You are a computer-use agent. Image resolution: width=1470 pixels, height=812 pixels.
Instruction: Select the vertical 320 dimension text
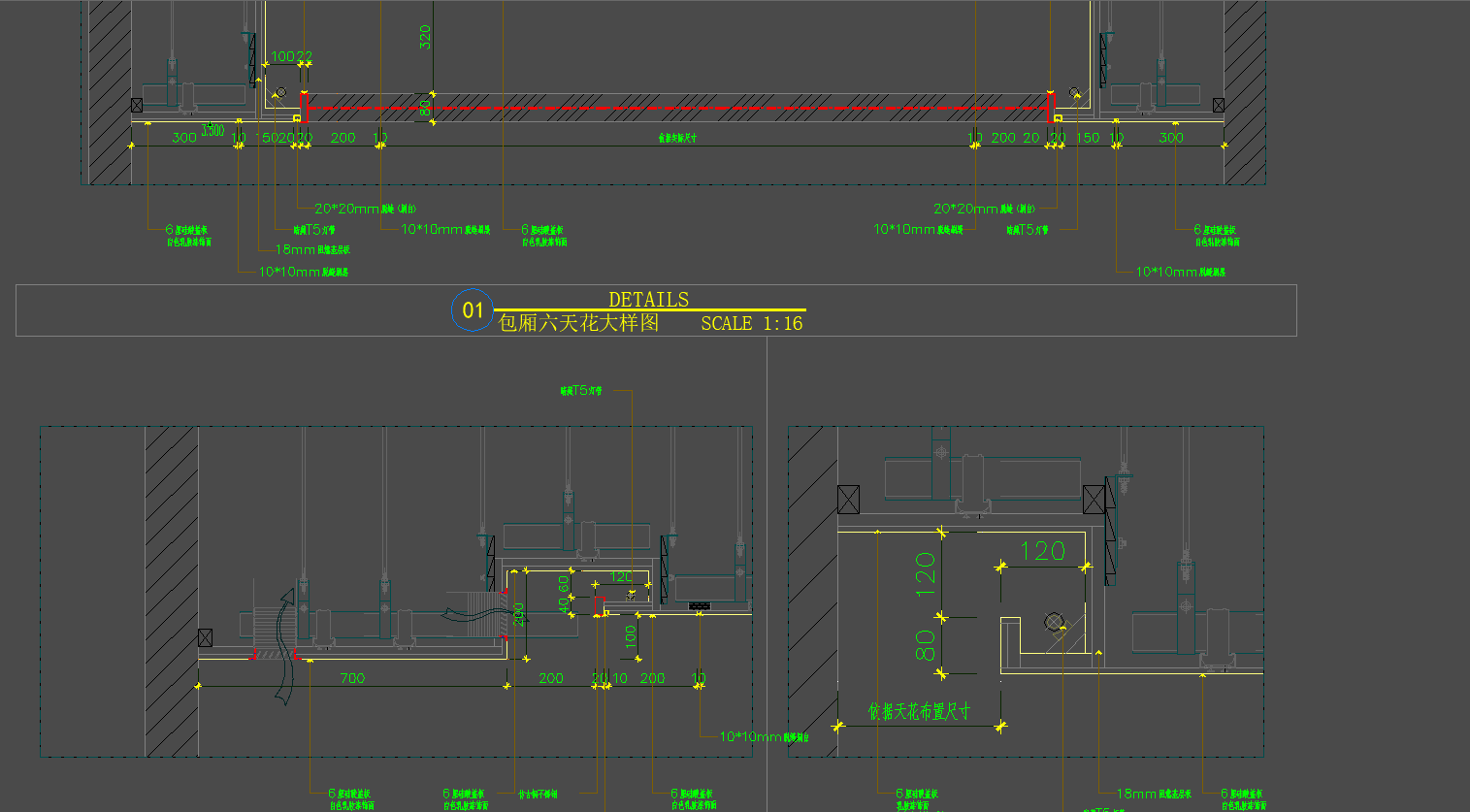tap(425, 37)
